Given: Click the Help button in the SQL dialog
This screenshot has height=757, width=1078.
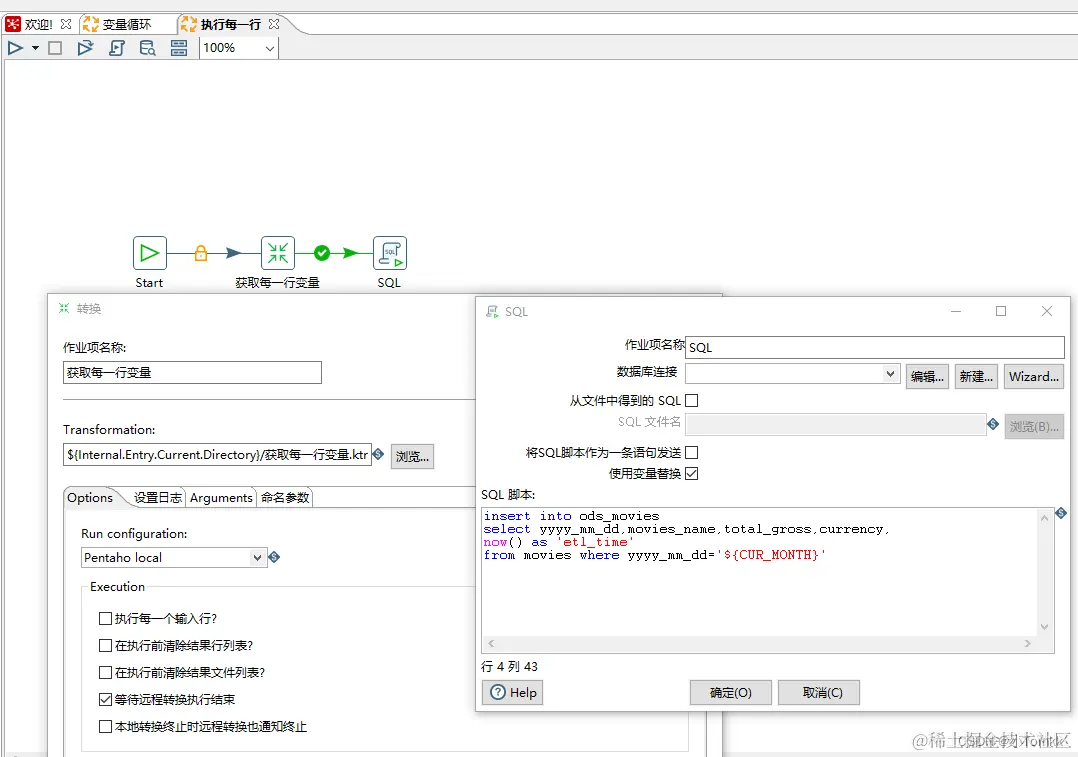Looking at the screenshot, I should coord(513,693).
